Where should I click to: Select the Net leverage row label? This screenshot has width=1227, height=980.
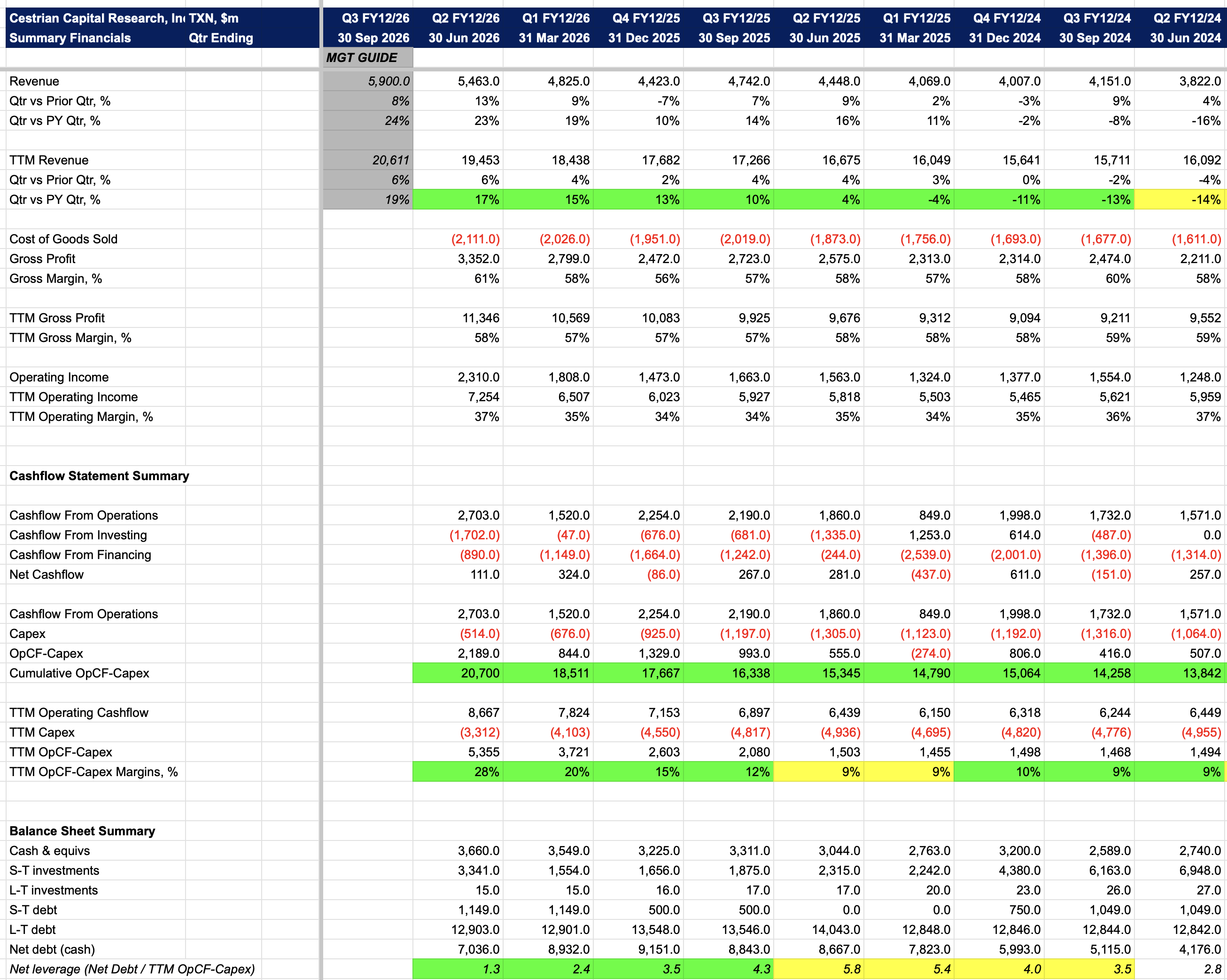(x=132, y=969)
